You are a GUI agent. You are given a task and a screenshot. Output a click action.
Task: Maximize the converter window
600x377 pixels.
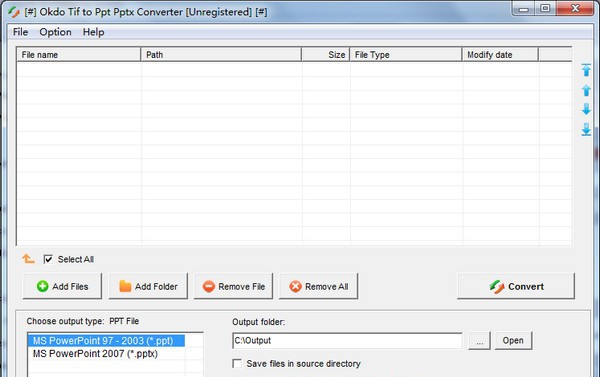pos(545,8)
